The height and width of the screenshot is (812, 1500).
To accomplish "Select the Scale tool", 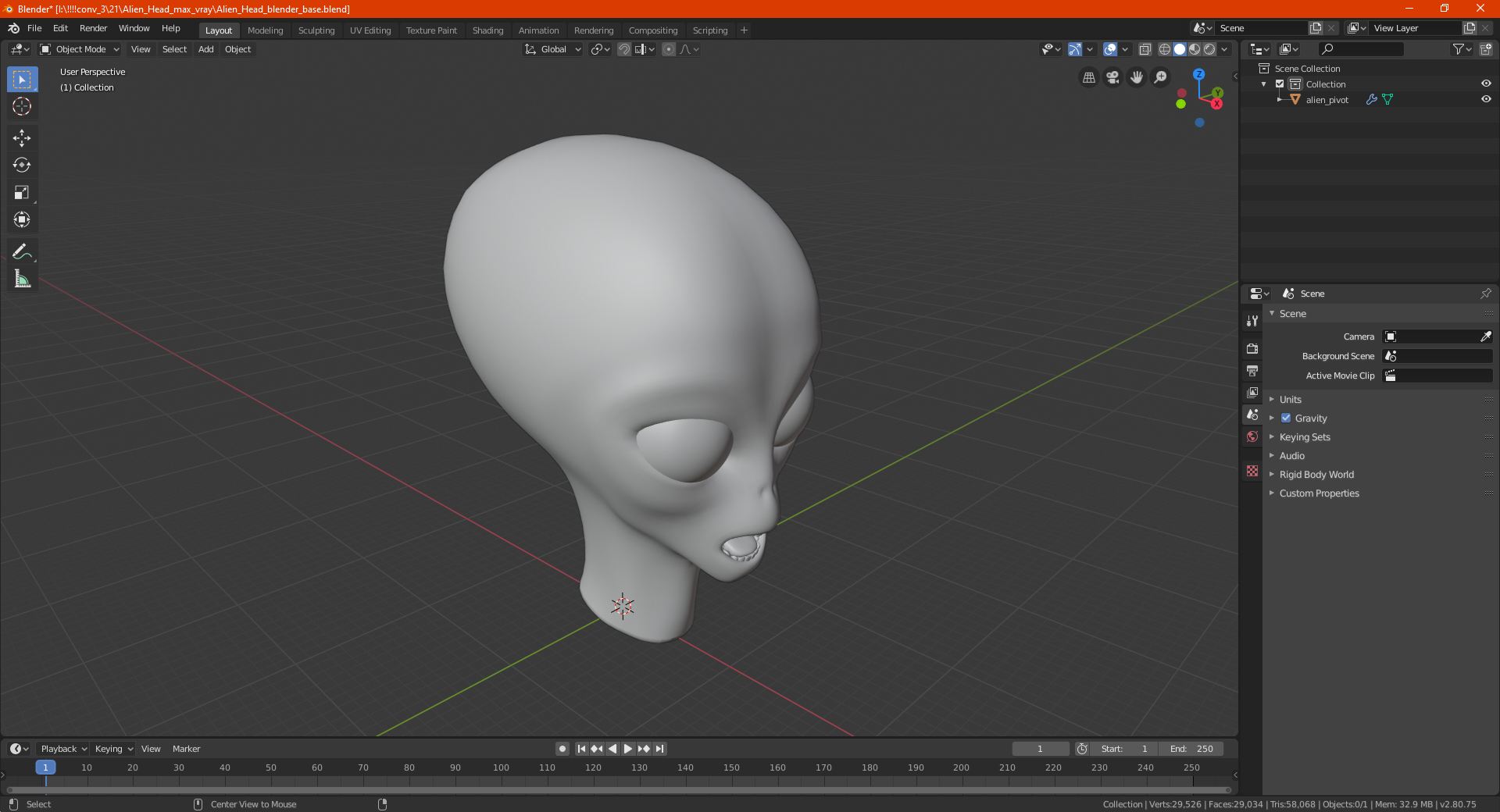I will 22,192.
